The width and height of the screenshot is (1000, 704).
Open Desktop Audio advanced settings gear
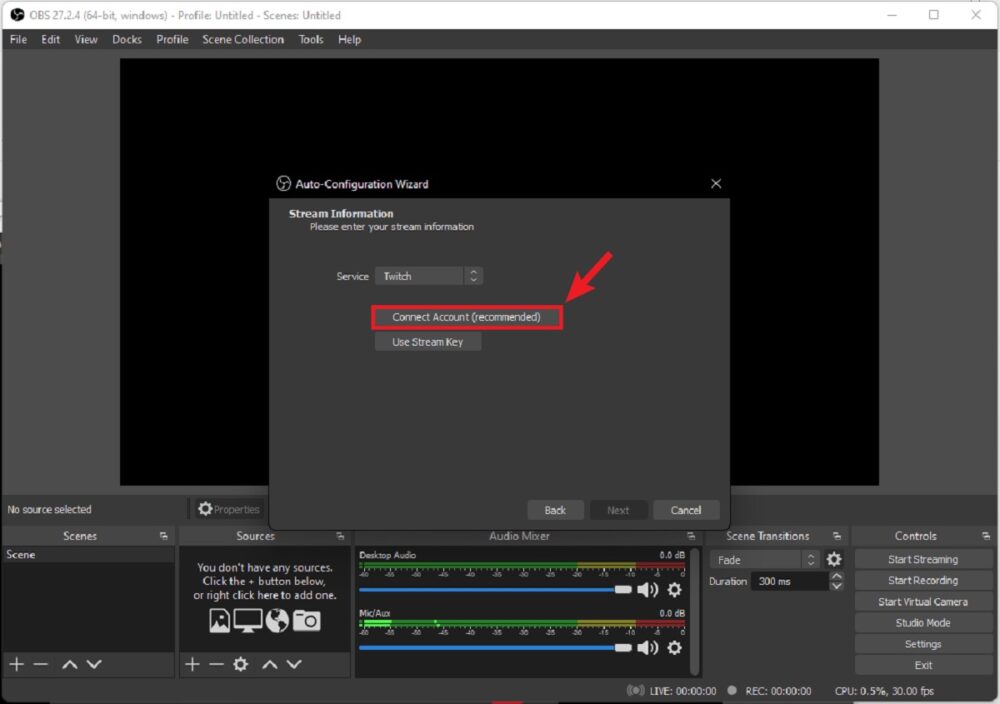coord(674,590)
